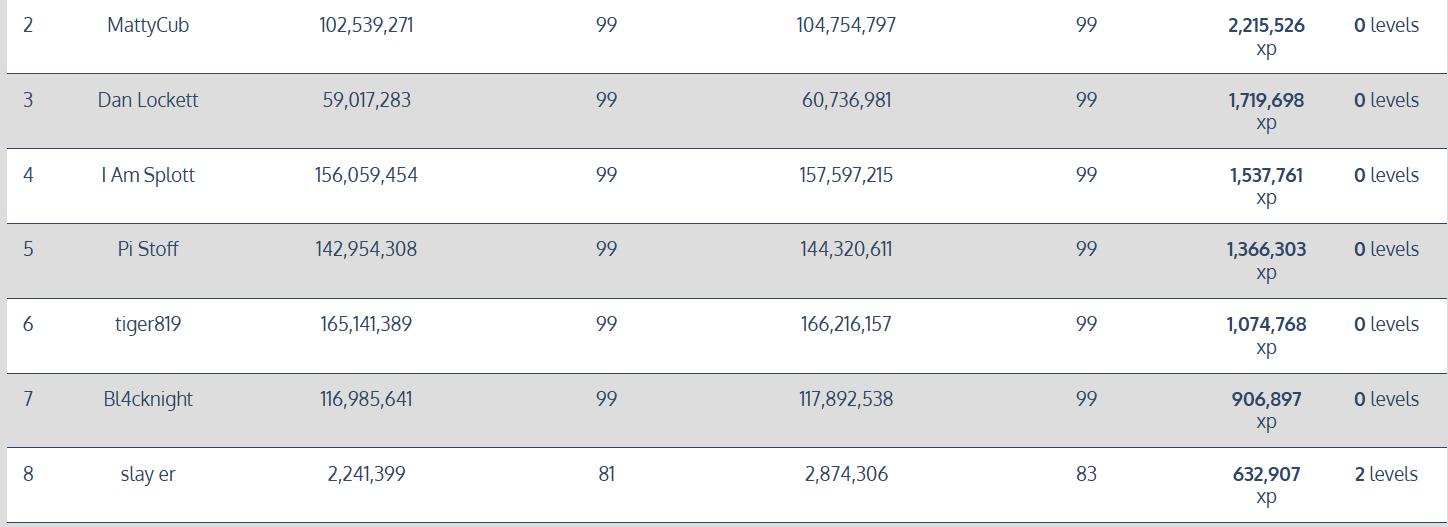Select the tiger819 player name
Image resolution: width=1448 pixels, height=527 pixels.
[148, 324]
